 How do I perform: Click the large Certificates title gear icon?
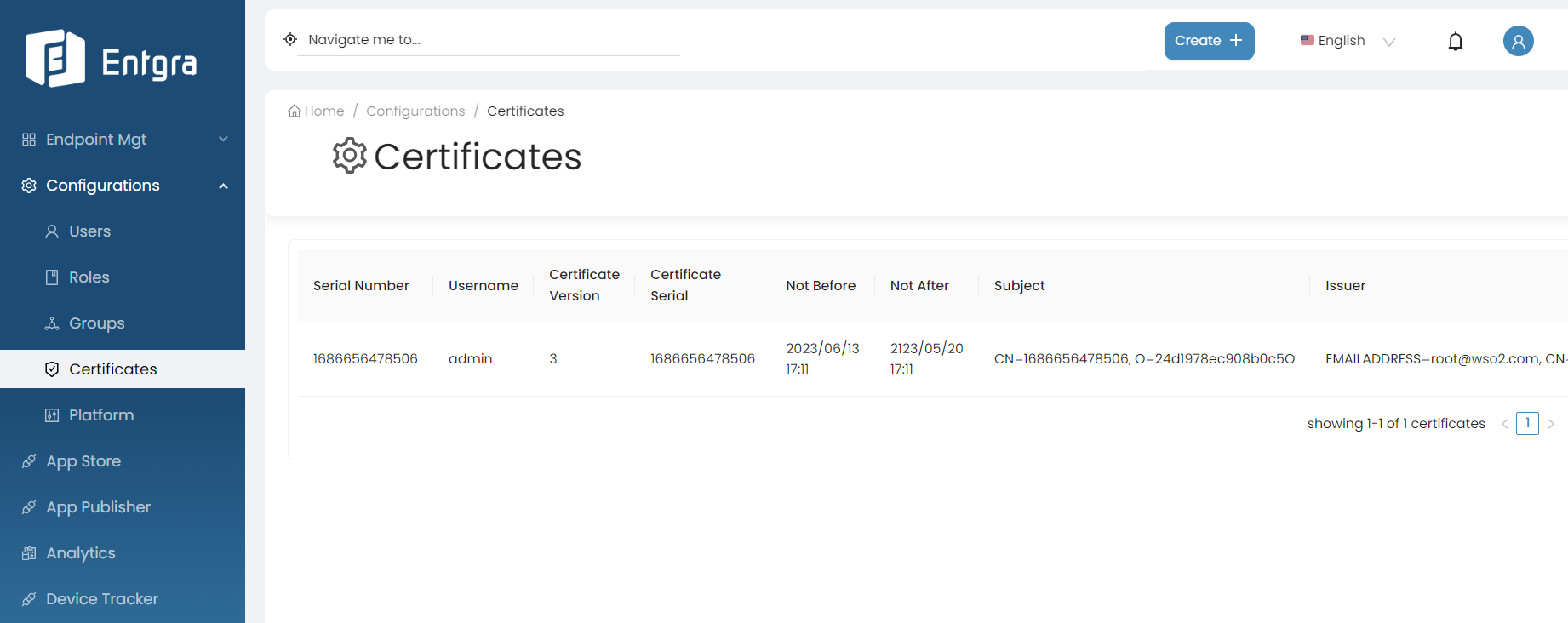pyautogui.click(x=350, y=156)
